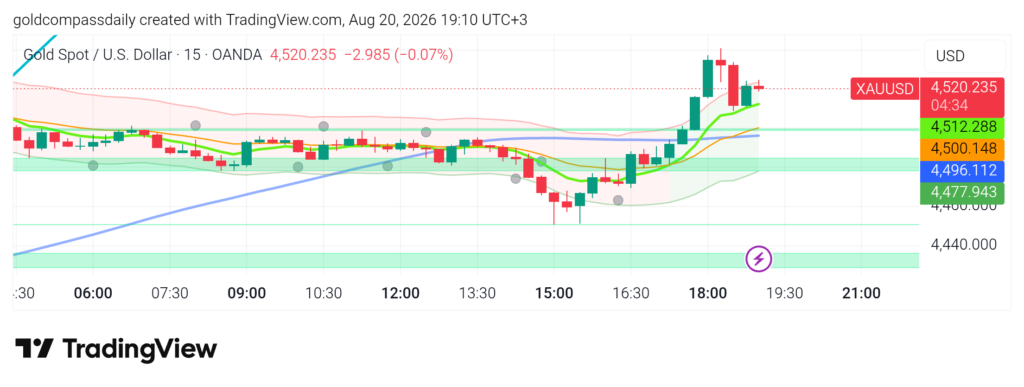Viewport: 1024px width, 387px height.
Task: Open the USD currency selector
Action: [x=964, y=56]
